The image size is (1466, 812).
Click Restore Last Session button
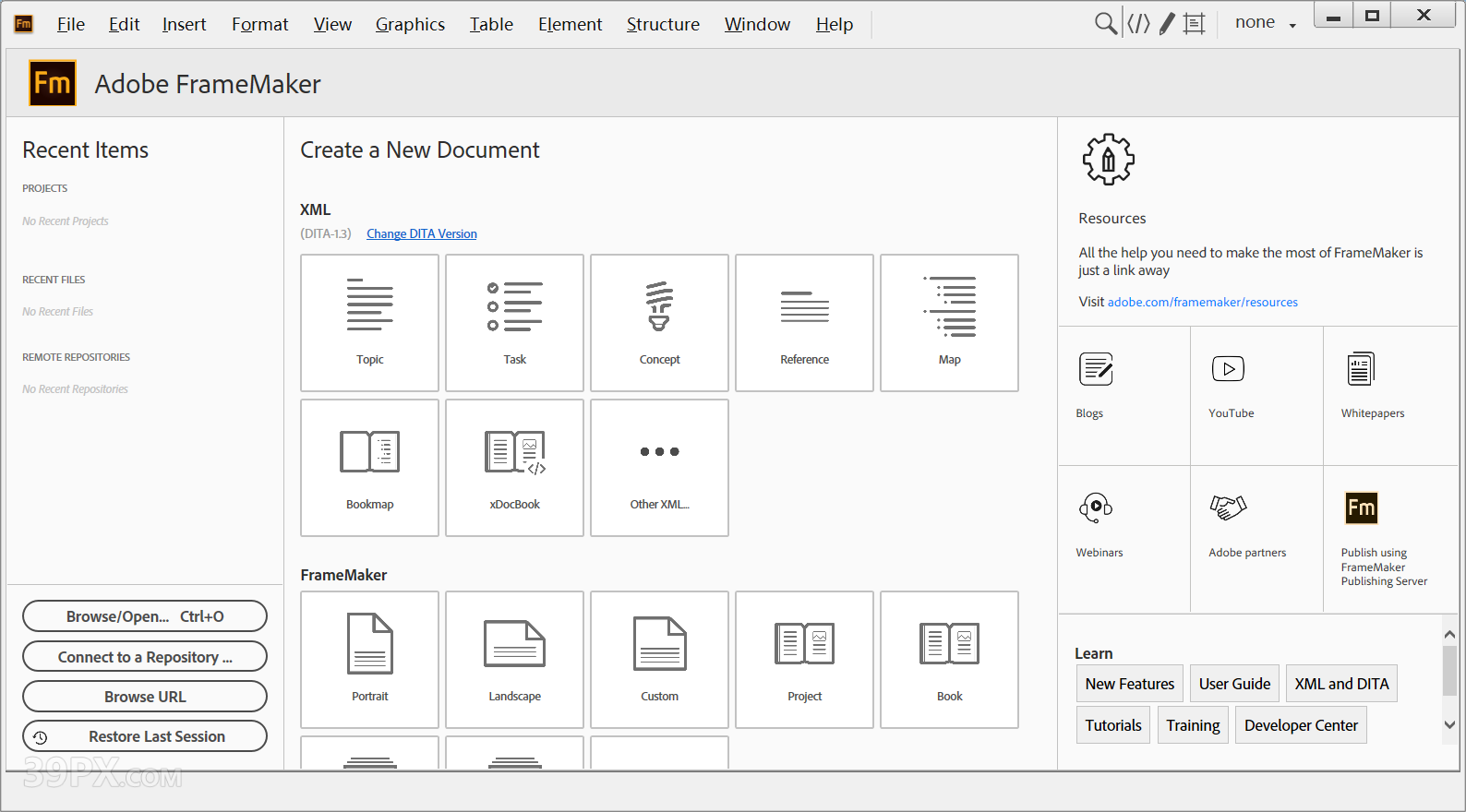click(x=145, y=736)
